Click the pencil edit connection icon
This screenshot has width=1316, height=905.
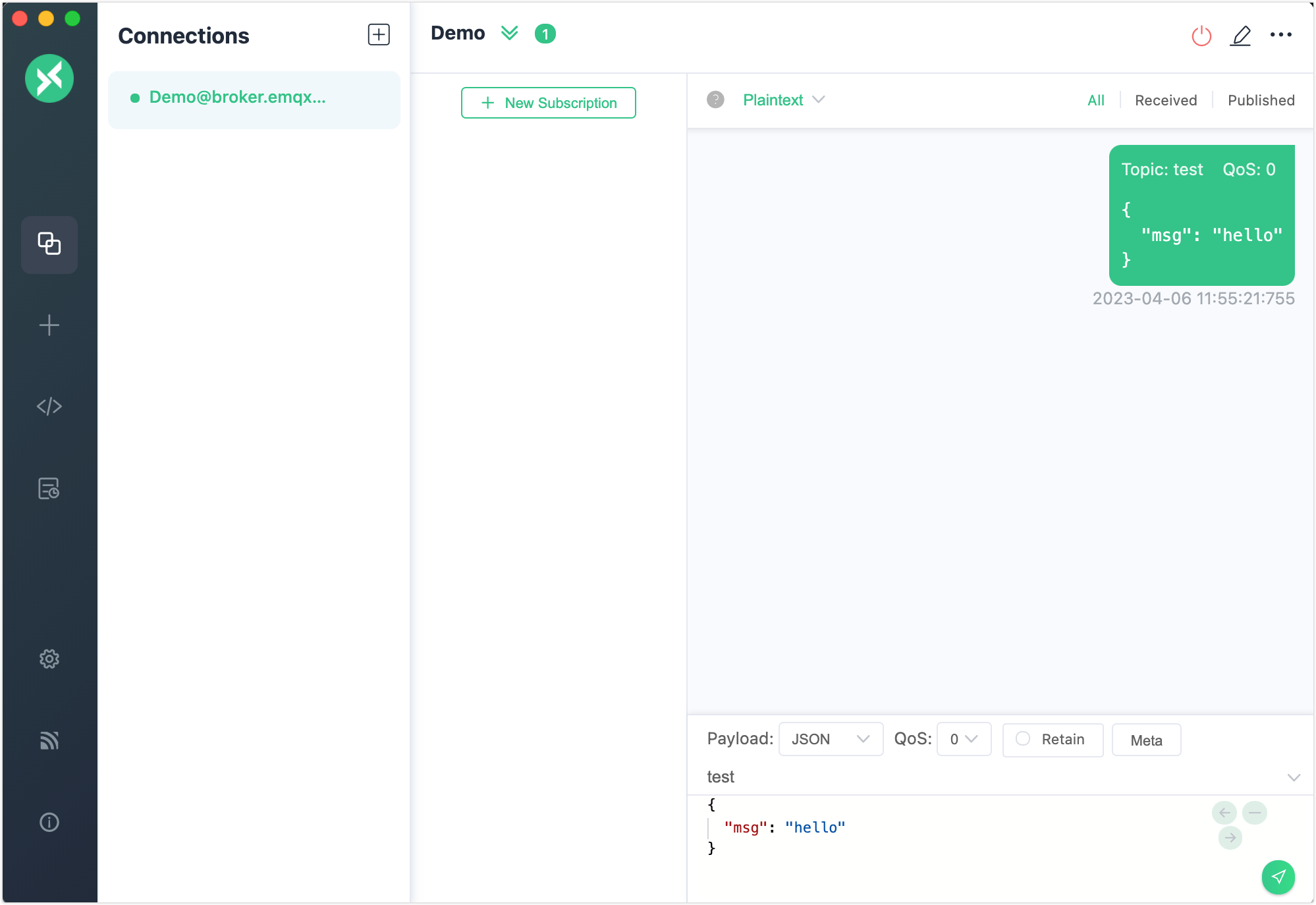[1240, 36]
